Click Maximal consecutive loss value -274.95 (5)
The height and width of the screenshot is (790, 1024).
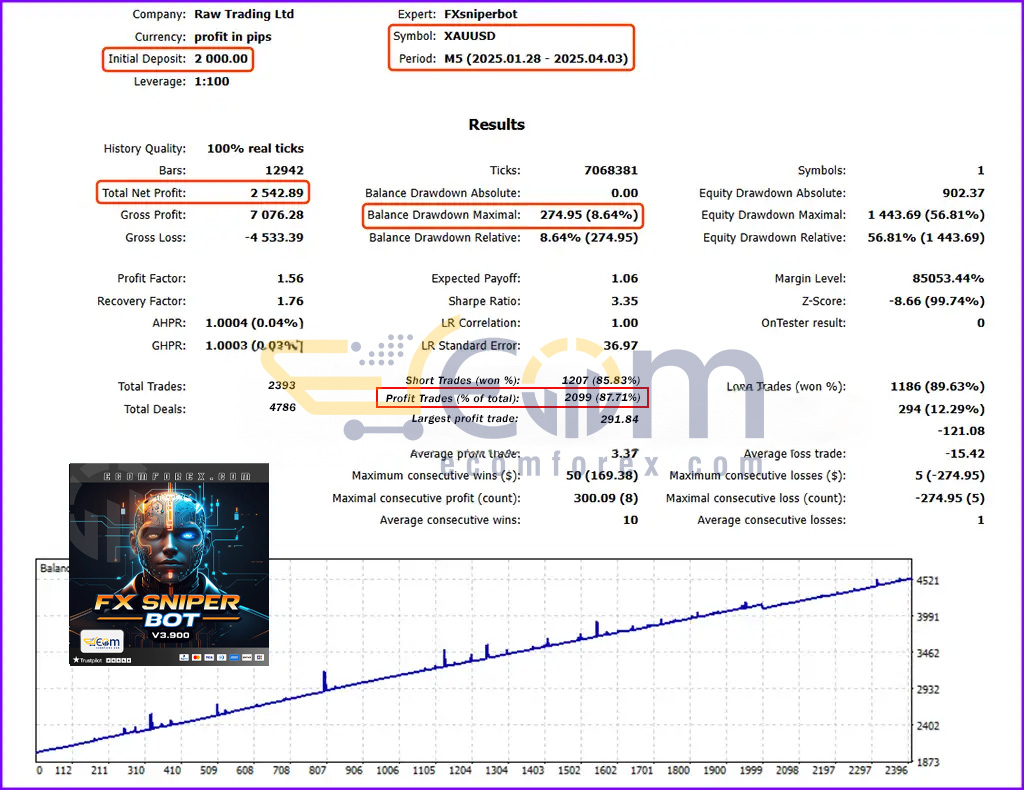tap(950, 498)
